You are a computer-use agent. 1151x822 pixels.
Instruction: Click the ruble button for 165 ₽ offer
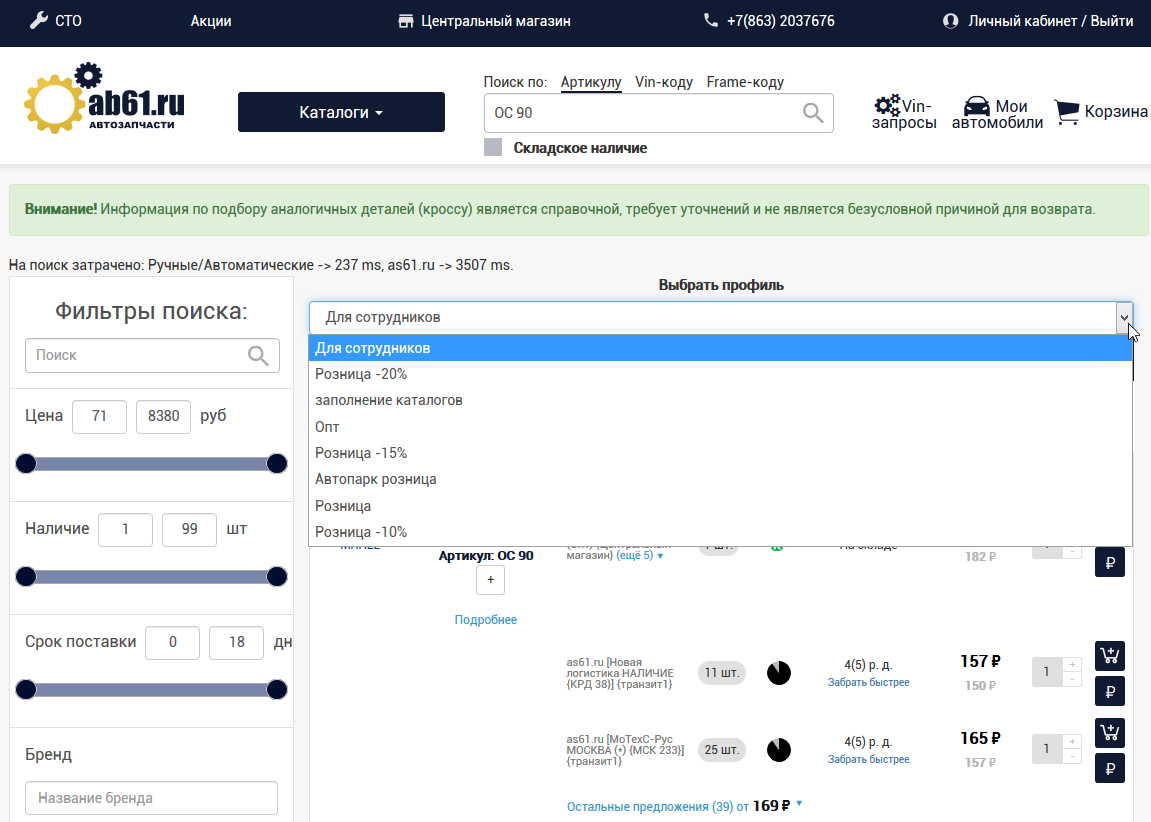point(1110,768)
